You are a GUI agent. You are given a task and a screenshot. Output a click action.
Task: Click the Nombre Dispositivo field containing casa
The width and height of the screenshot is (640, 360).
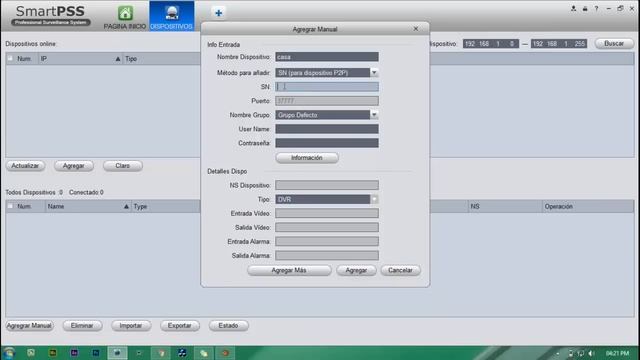327,57
